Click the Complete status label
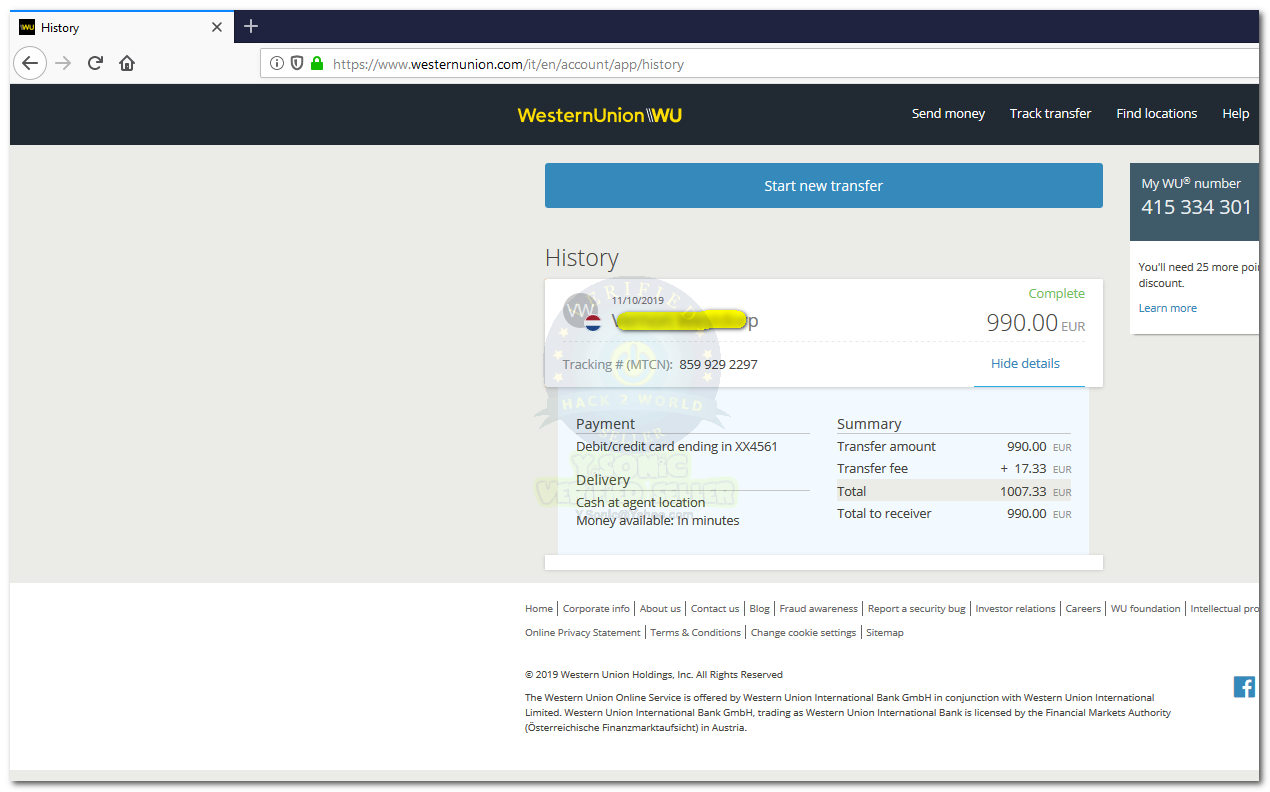 (1056, 293)
